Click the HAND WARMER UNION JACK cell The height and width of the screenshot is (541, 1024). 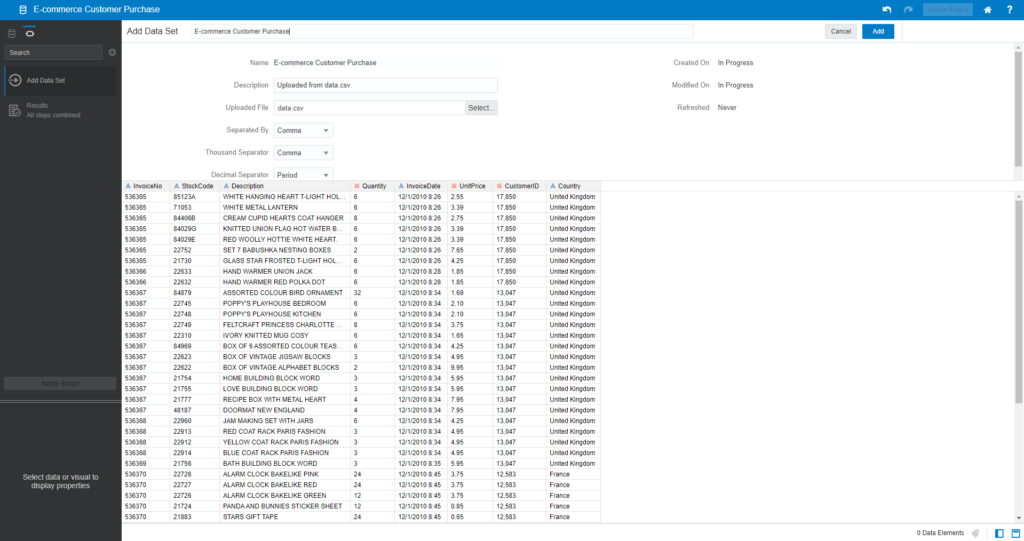[285, 272]
